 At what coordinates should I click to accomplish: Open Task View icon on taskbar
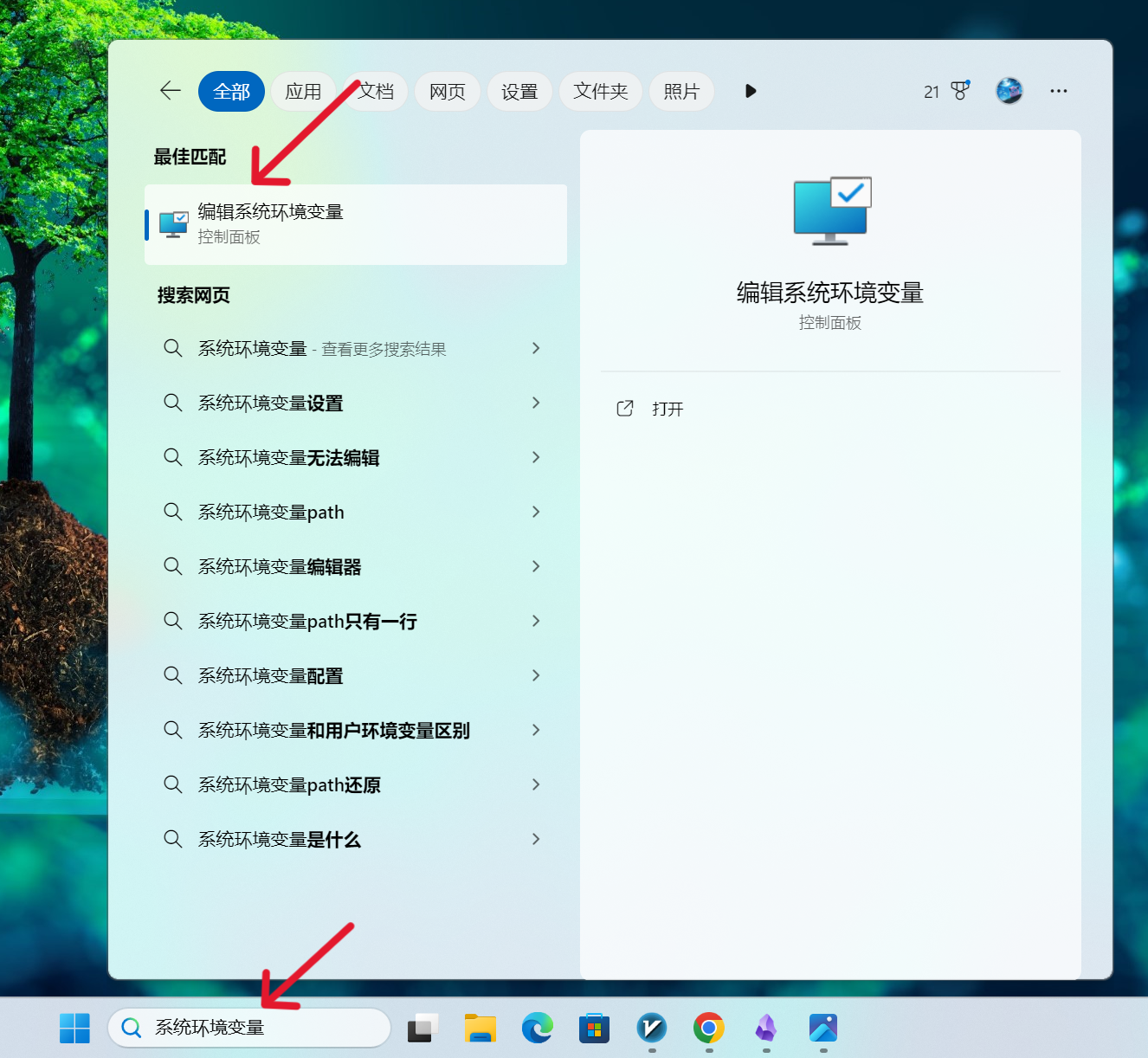tap(422, 1028)
